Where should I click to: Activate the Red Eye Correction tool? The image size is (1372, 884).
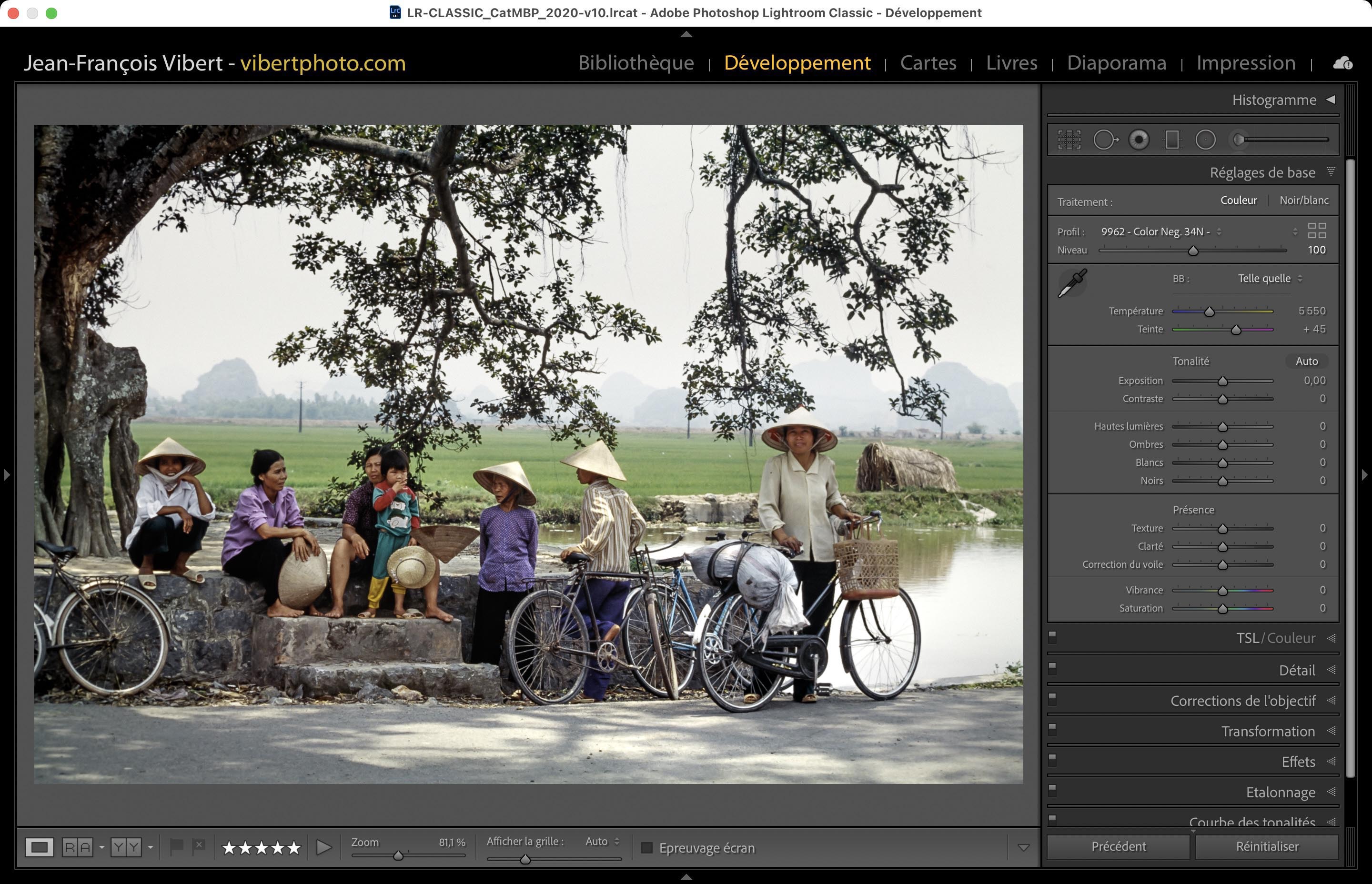tap(1139, 140)
